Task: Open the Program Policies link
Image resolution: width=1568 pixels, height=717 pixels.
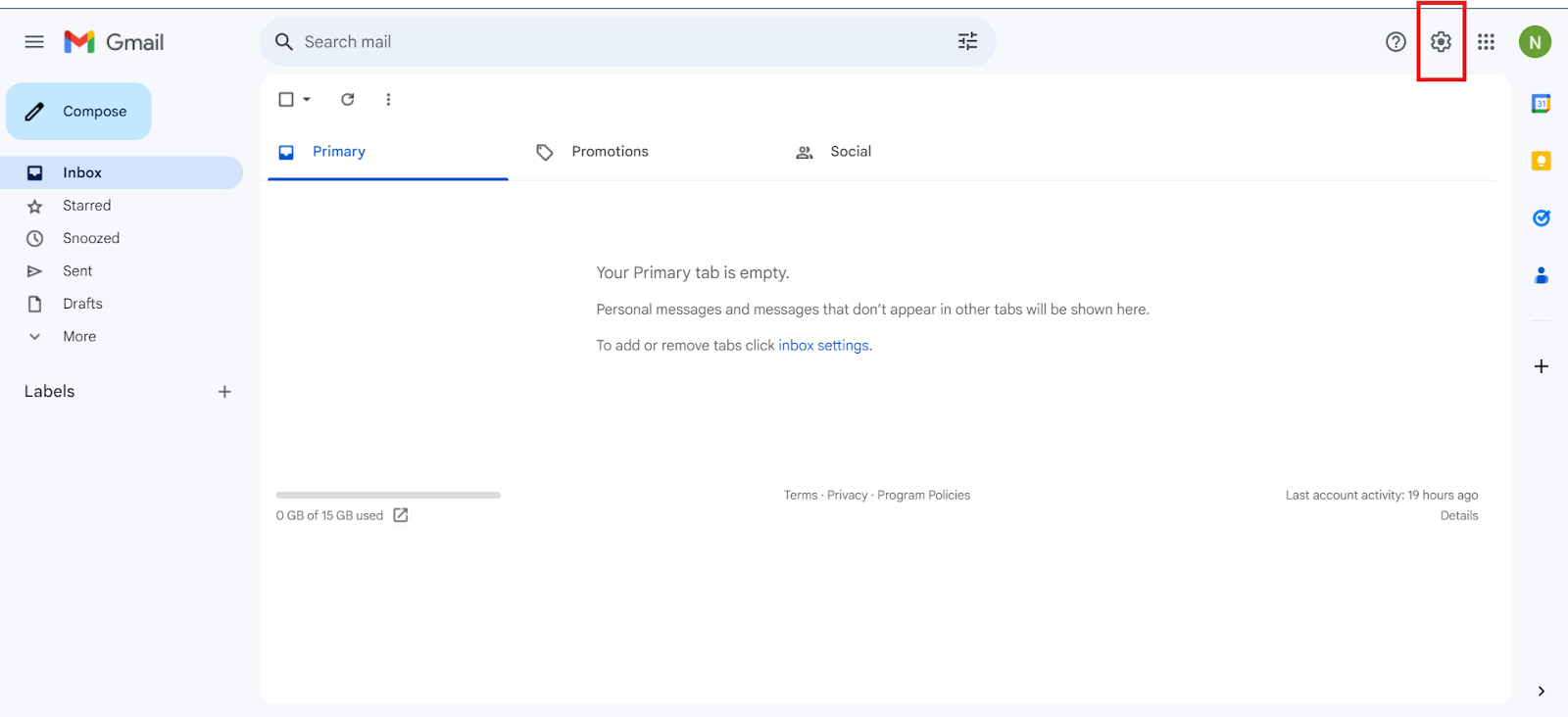Action: (924, 496)
